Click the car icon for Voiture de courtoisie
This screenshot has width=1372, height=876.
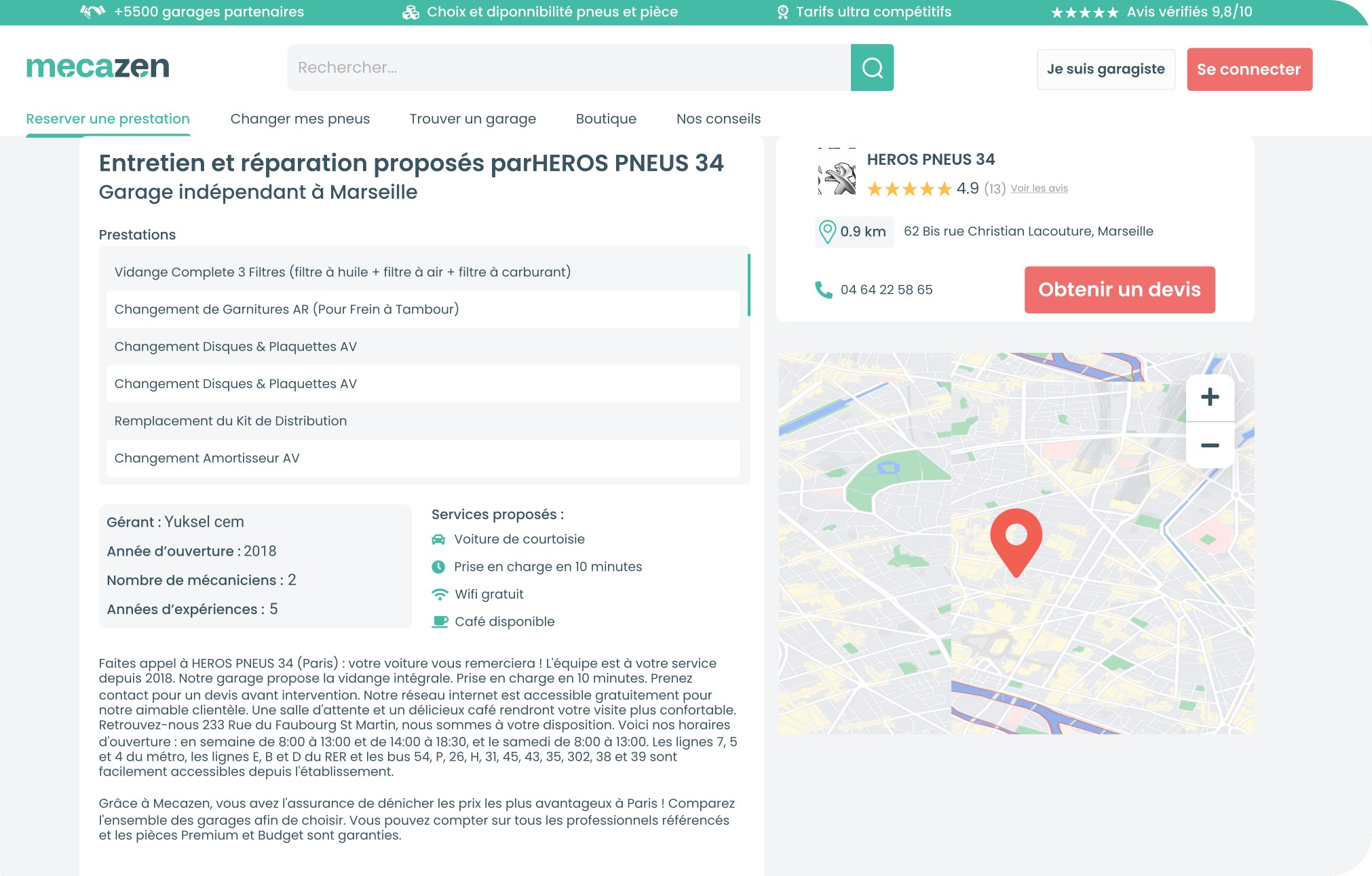coord(438,539)
